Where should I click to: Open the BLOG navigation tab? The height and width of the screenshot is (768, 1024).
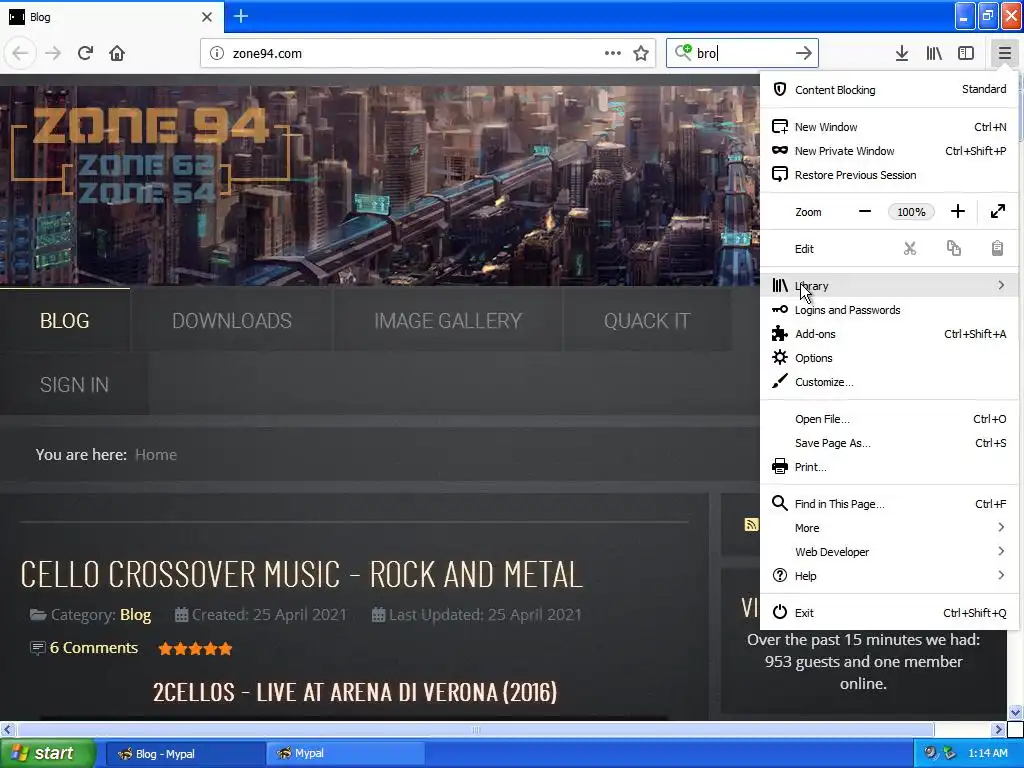pos(65,321)
